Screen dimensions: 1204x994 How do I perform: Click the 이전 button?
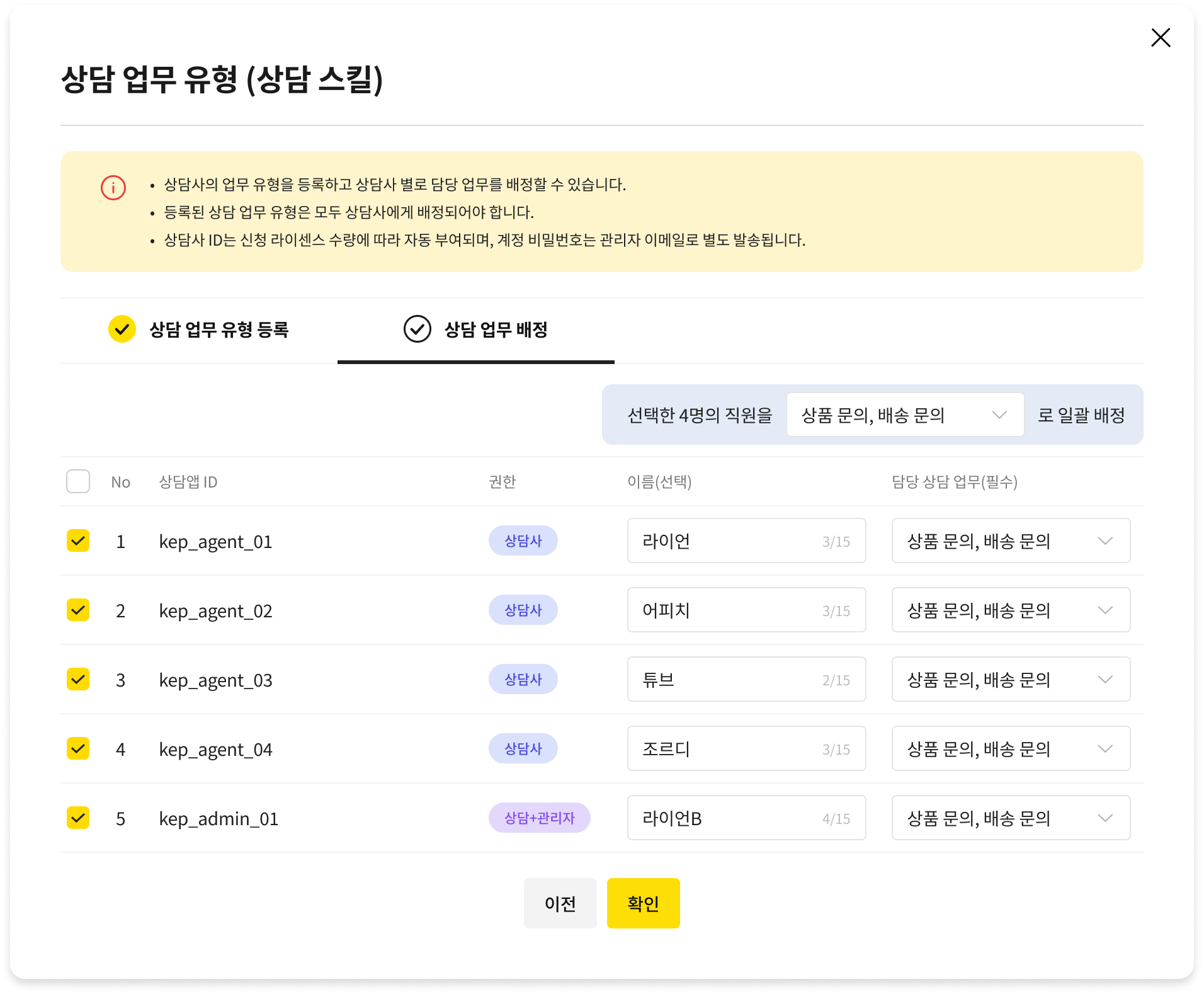560,903
